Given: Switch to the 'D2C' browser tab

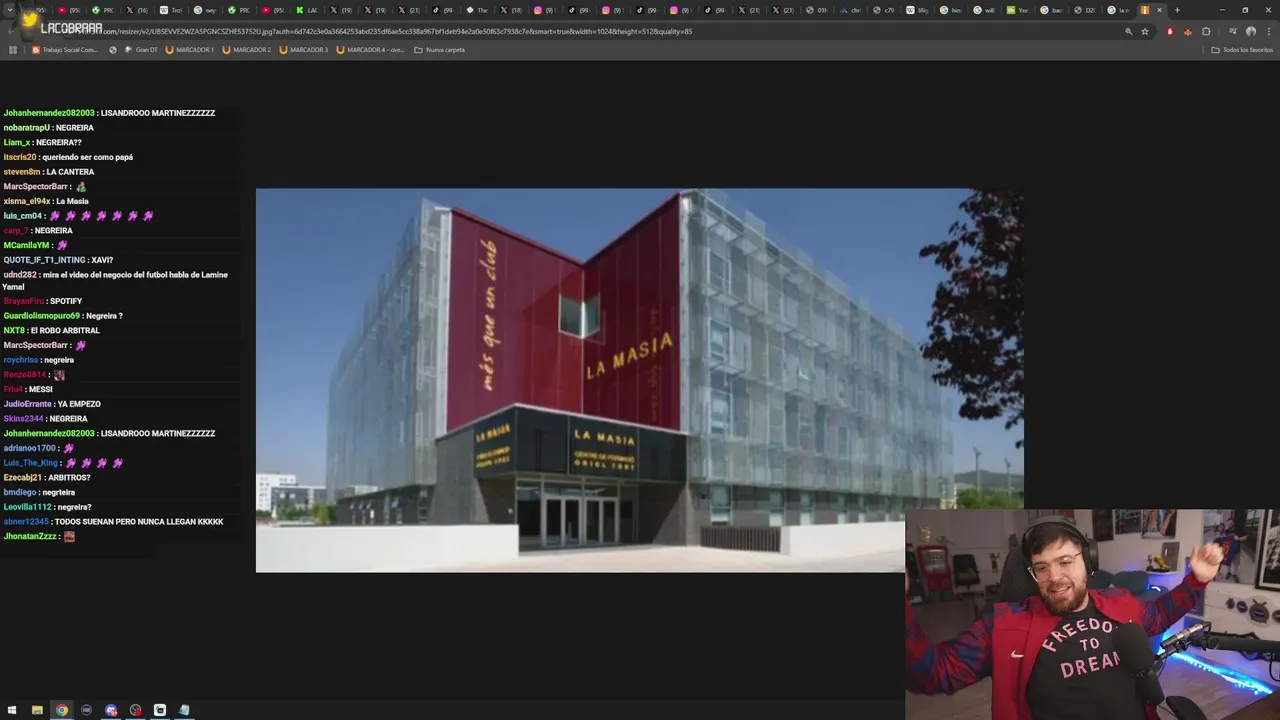Looking at the screenshot, I should click(x=1087, y=10).
